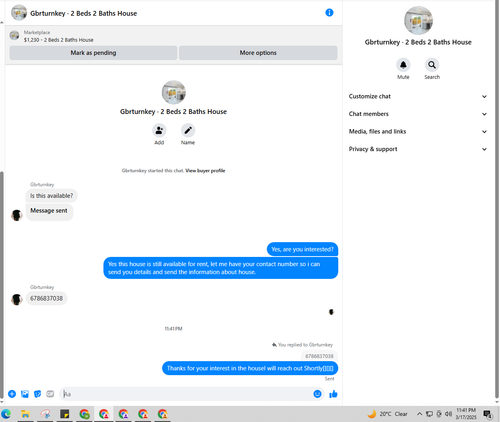
Task: Pick a GIF using the GIF icon
Action: 50,394
